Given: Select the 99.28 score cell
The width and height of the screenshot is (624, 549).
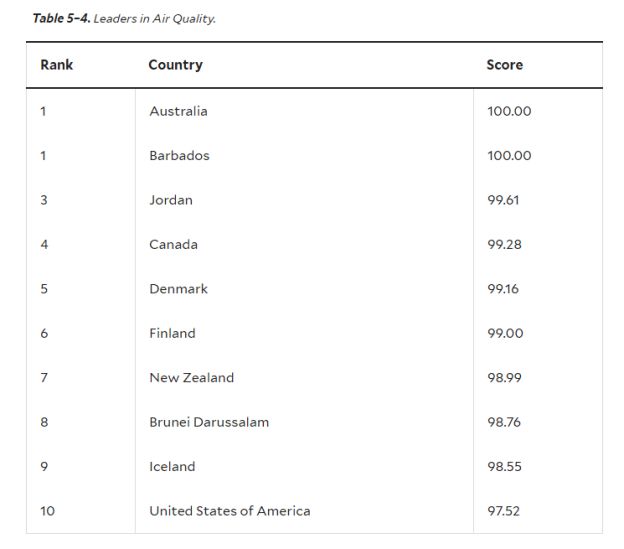Looking at the screenshot, I should click(504, 245).
